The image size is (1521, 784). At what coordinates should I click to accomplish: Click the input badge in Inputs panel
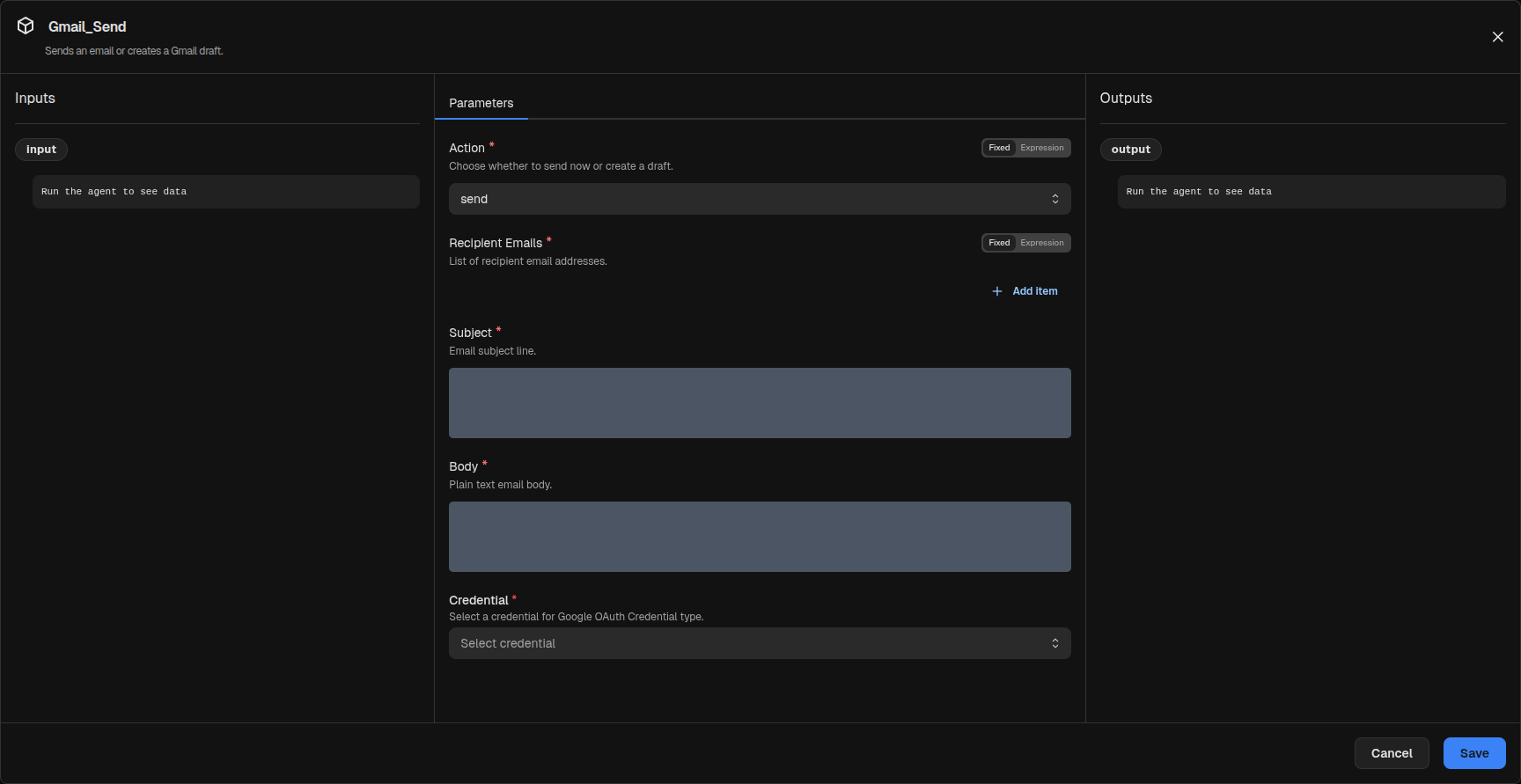tap(41, 150)
